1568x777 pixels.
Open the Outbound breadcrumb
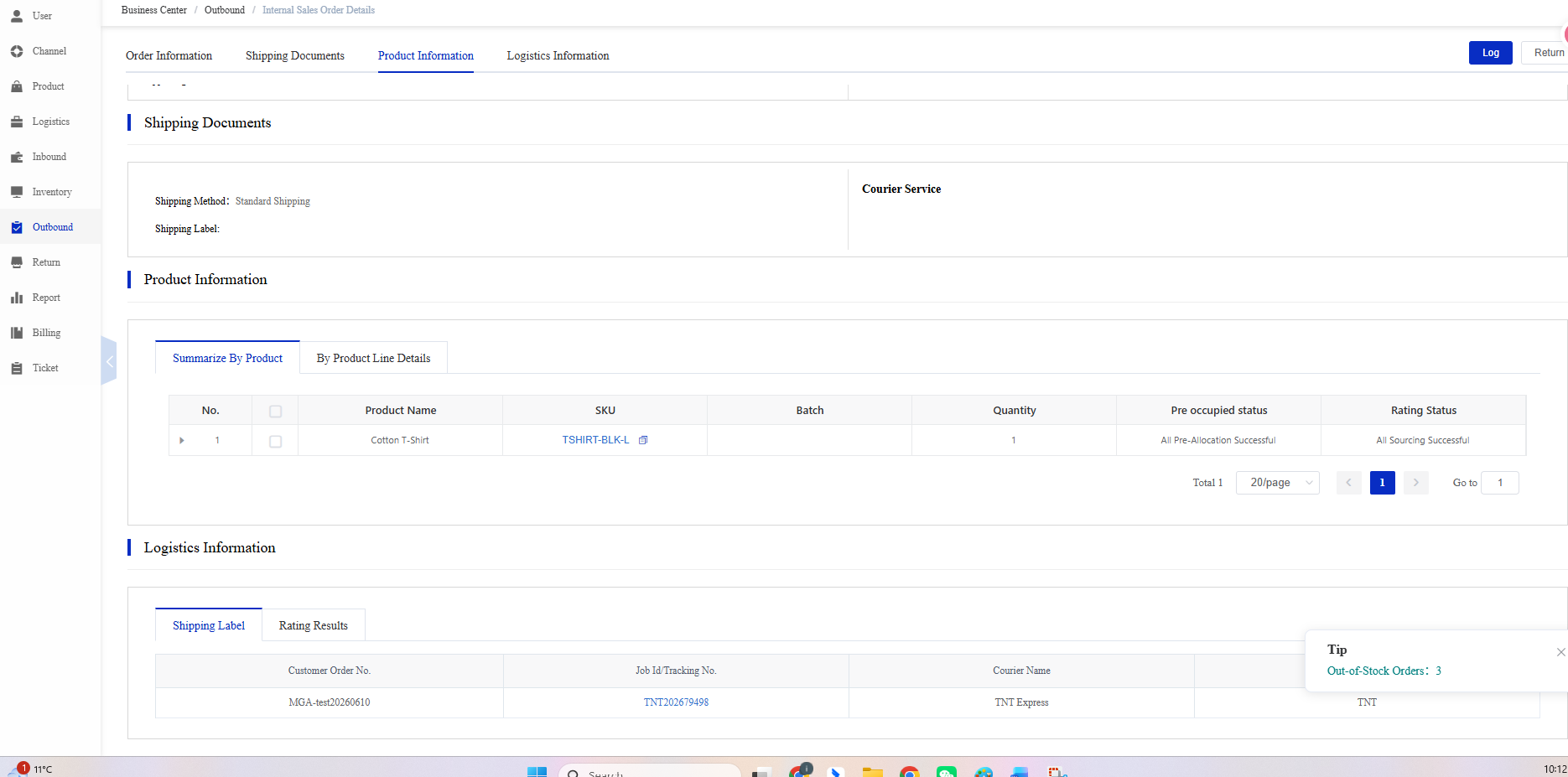point(225,10)
